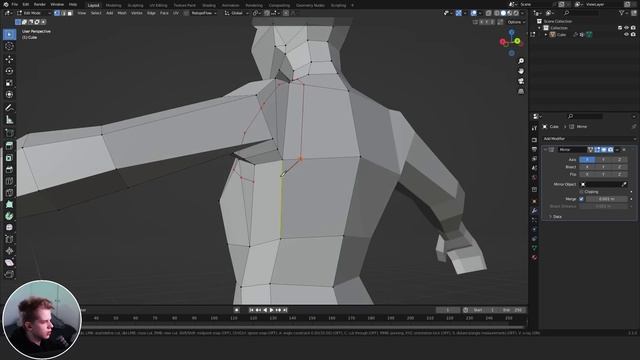Collapse the Collection tree in outliner
This screenshot has width=640, height=360.
pyautogui.click(x=539, y=28)
